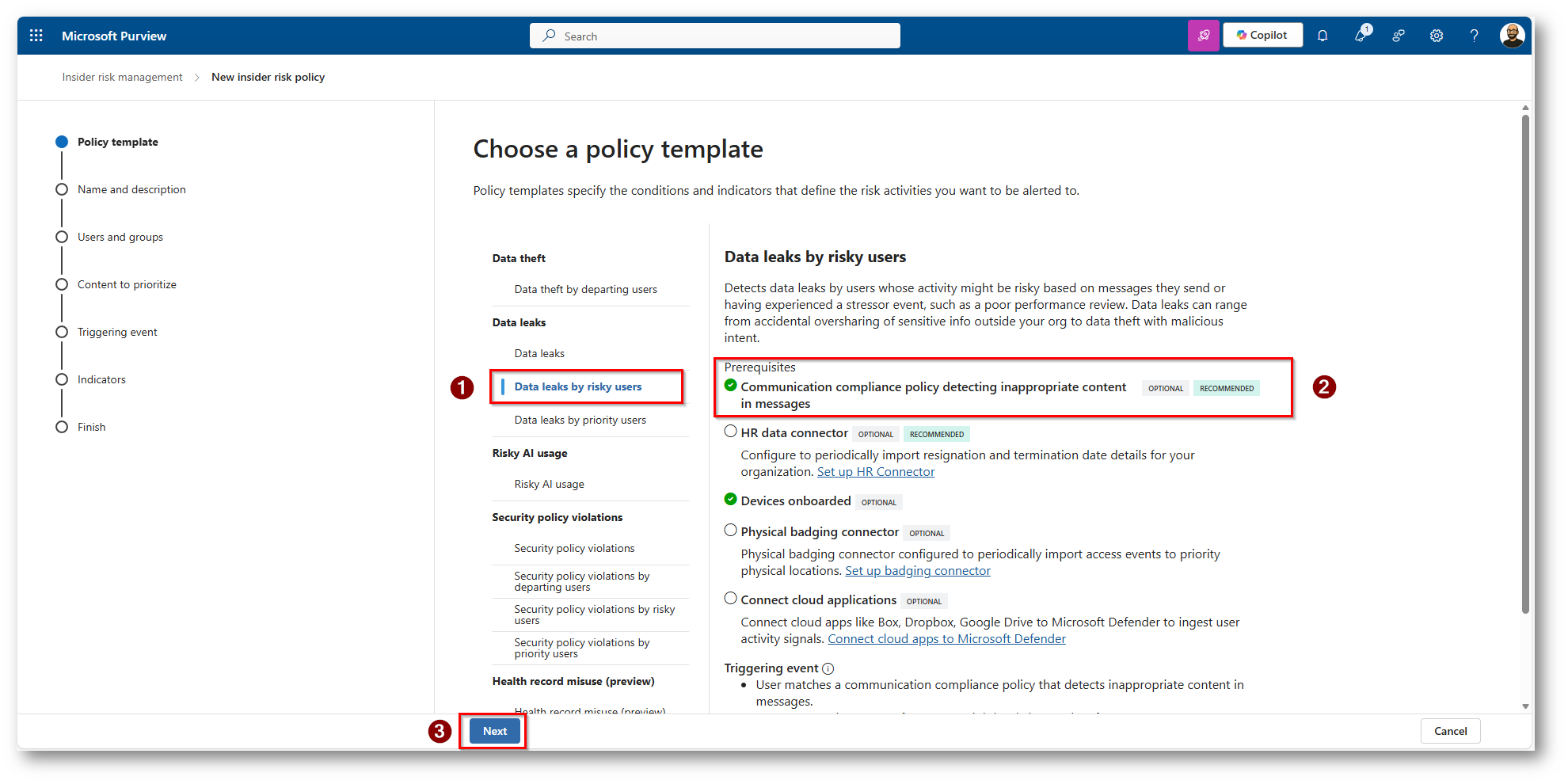
Task: Click the user profile avatar
Action: [1512, 36]
